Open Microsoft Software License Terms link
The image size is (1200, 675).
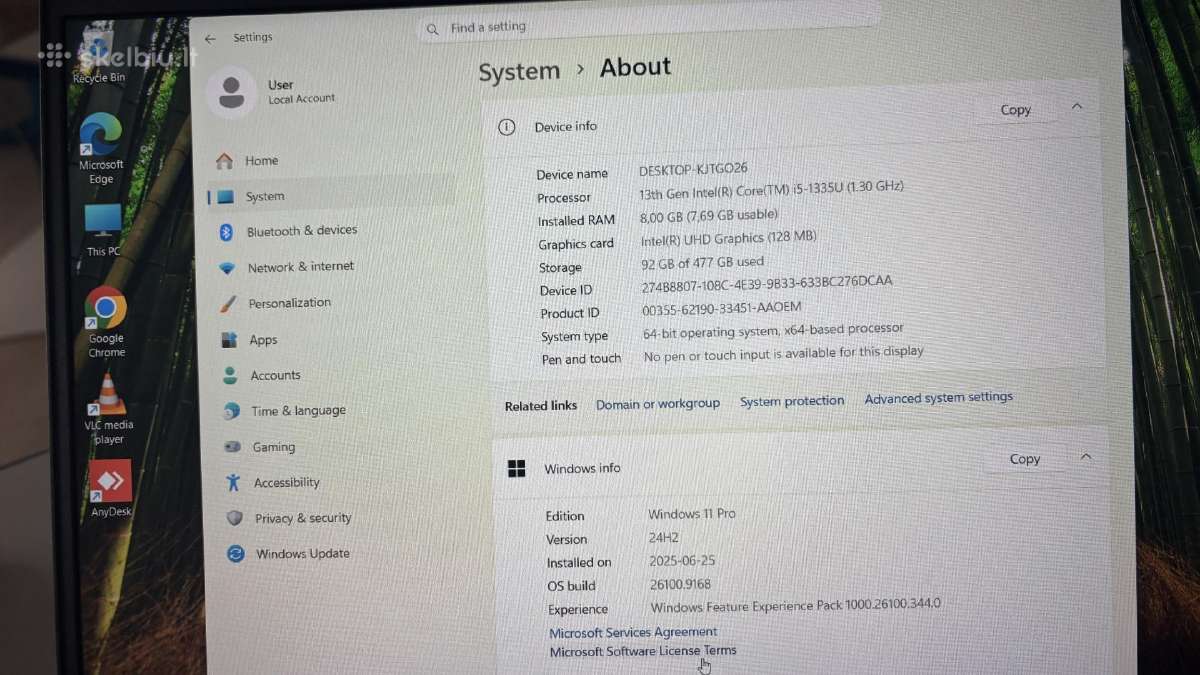(643, 651)
